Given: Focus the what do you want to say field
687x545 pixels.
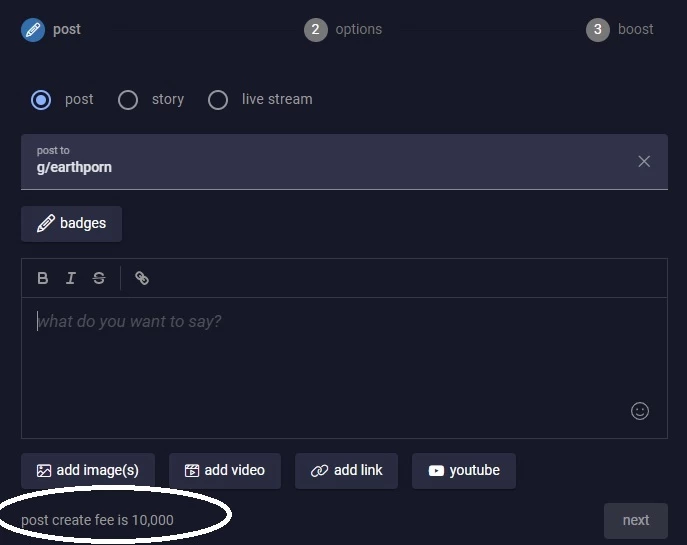Looking at the screenshot, I should [x=344, y=368].
